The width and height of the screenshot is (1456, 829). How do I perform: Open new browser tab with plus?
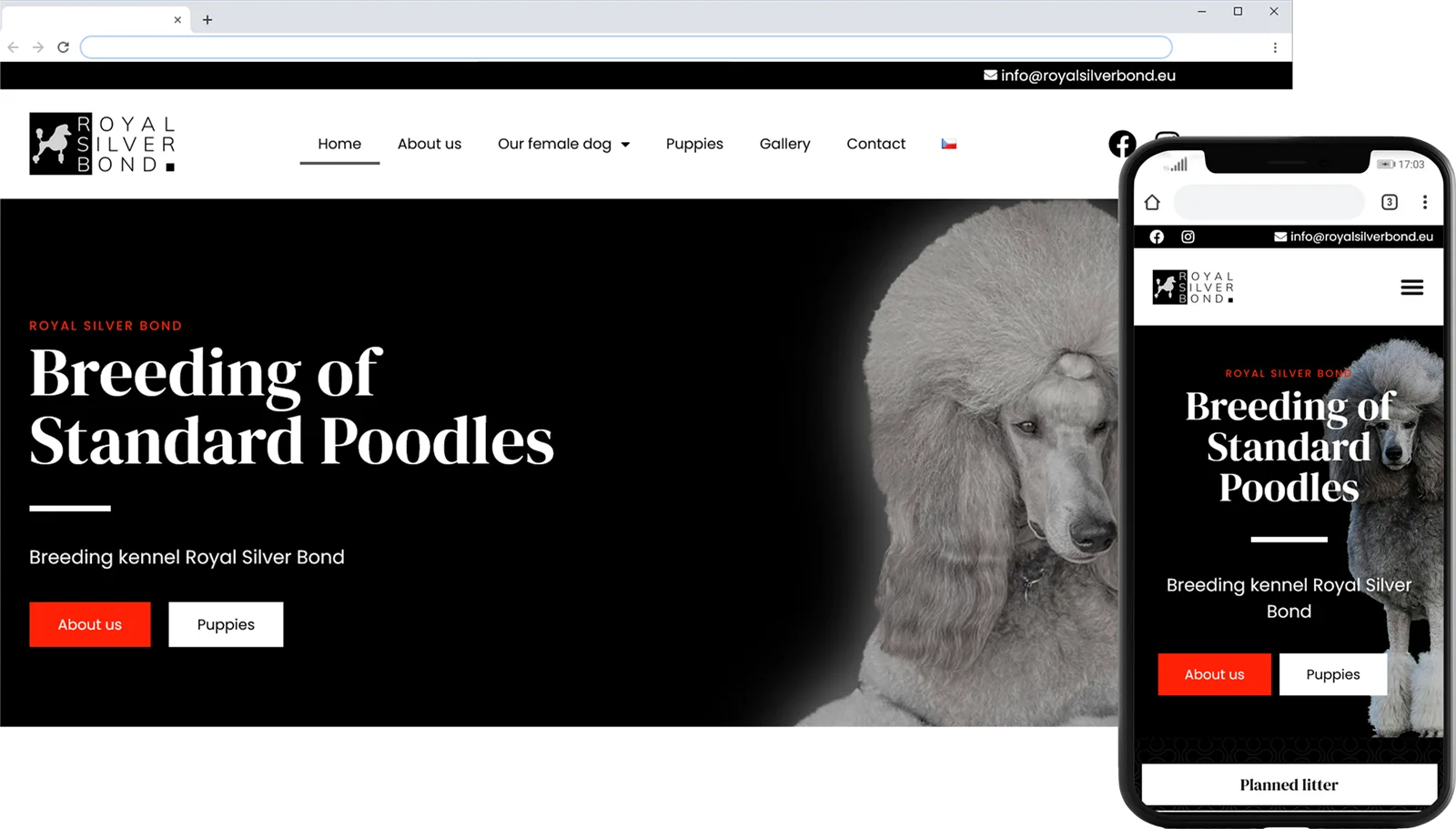(x=207, y=19)
